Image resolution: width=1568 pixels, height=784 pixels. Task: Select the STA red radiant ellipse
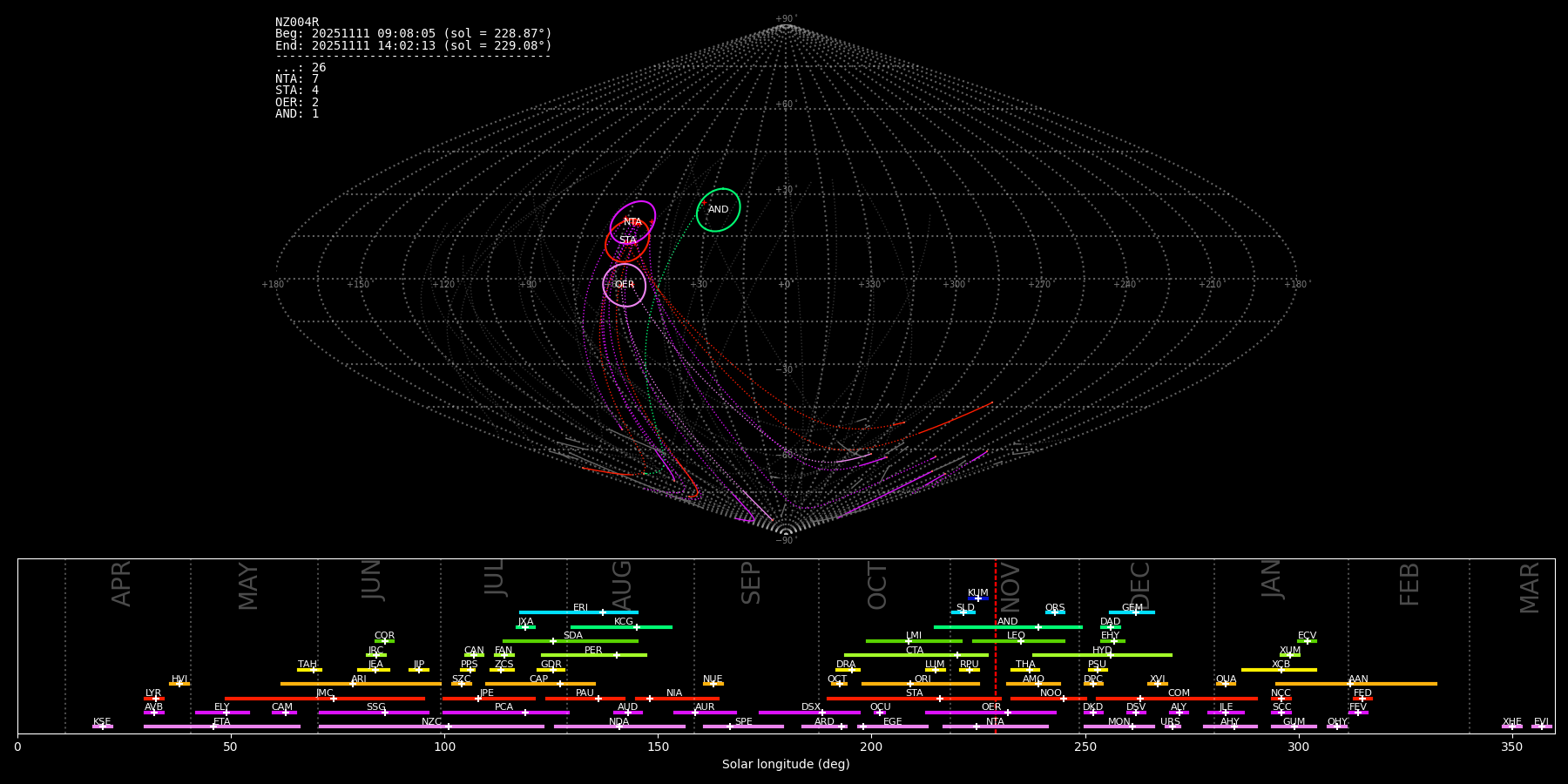pos(627,240)
